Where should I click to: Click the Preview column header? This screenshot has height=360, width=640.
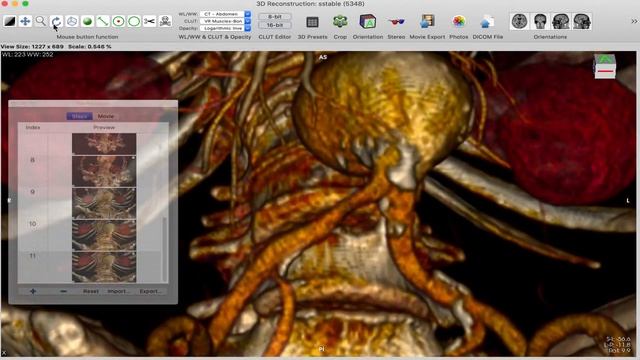tap(104, 127)
